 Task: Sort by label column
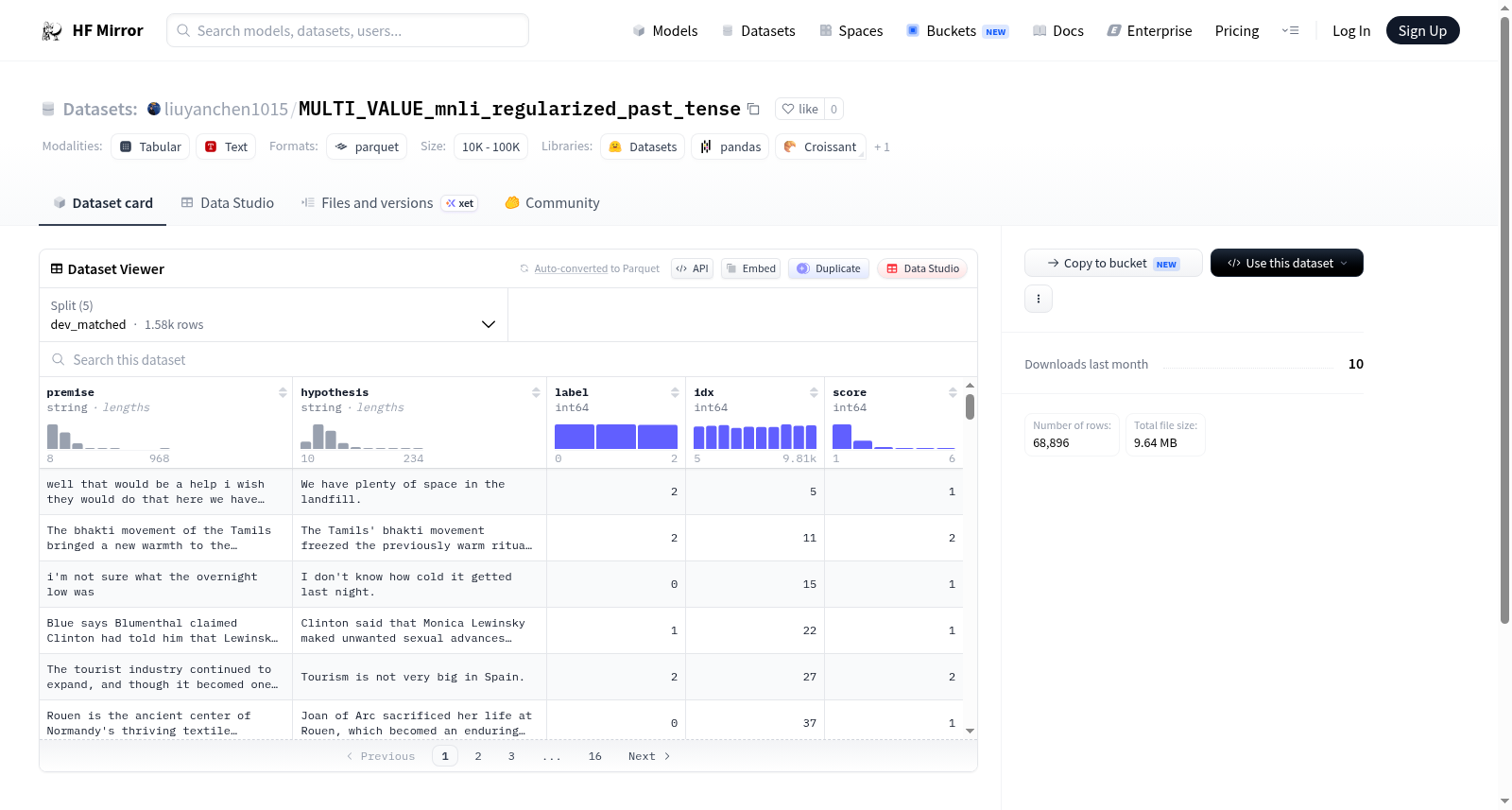675,392
